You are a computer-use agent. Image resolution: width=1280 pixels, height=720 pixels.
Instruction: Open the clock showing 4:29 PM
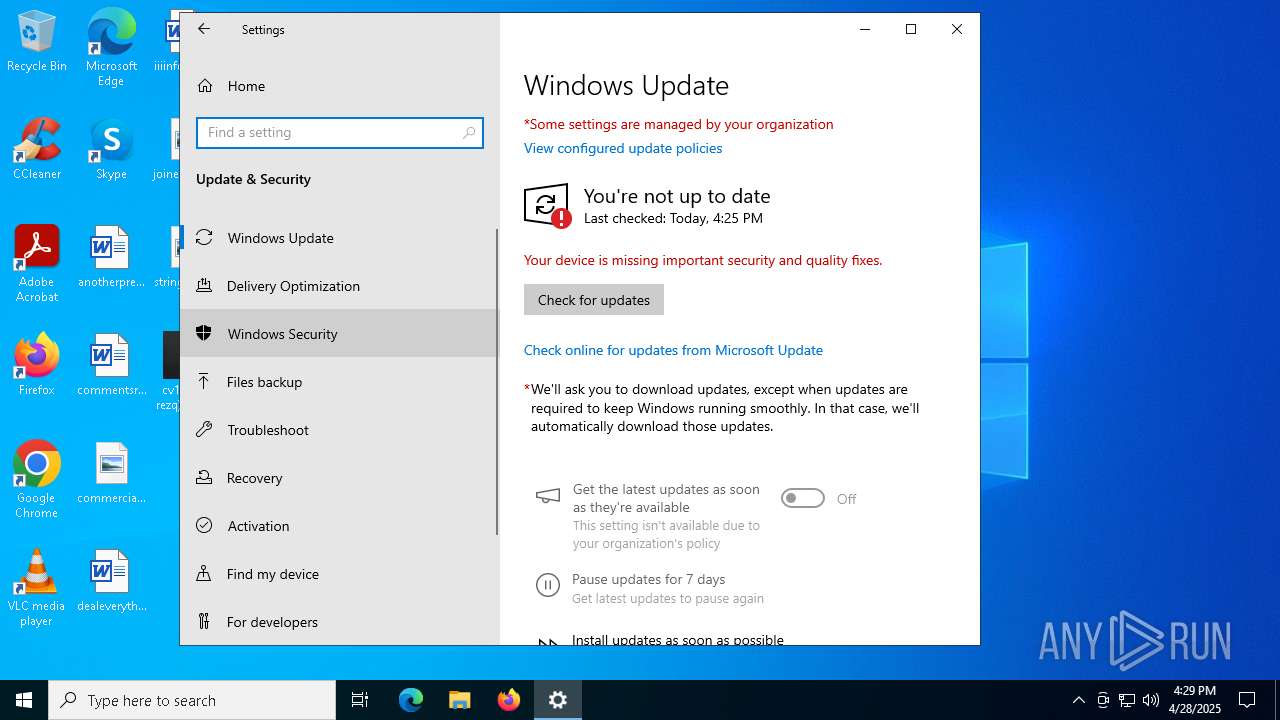click(x=1194, y=700)
